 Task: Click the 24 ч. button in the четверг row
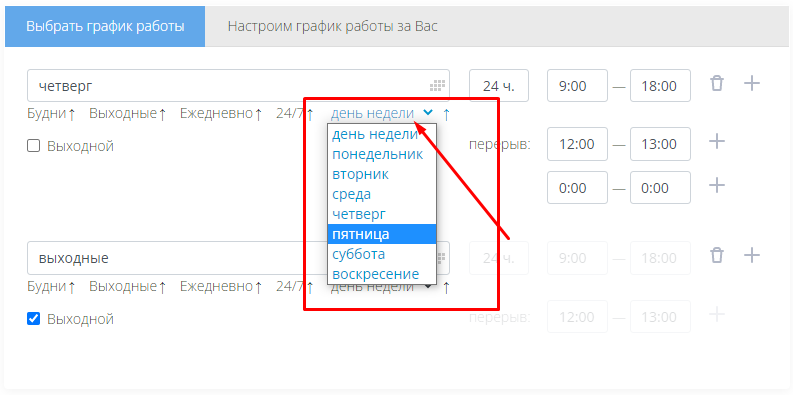click(499, 86)
